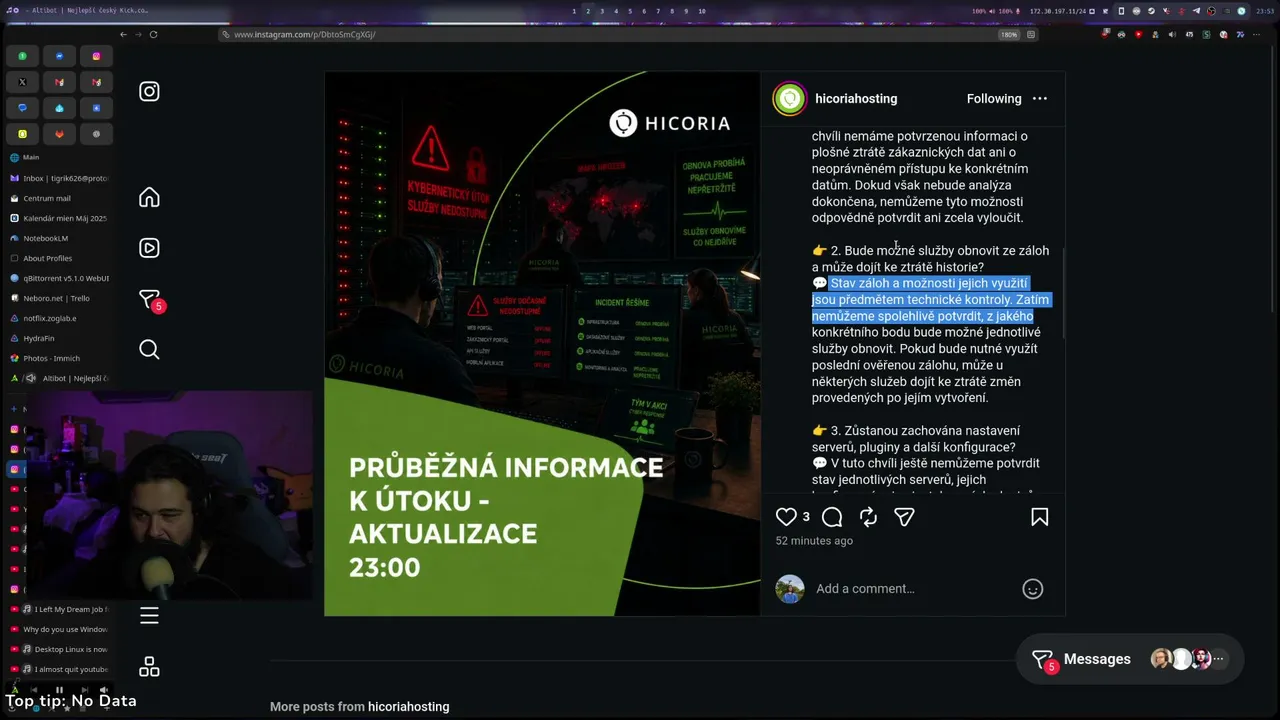Screen dimensions: 1280x720
Task: Pause media with sidebar pause button
Action: [59, 690]
